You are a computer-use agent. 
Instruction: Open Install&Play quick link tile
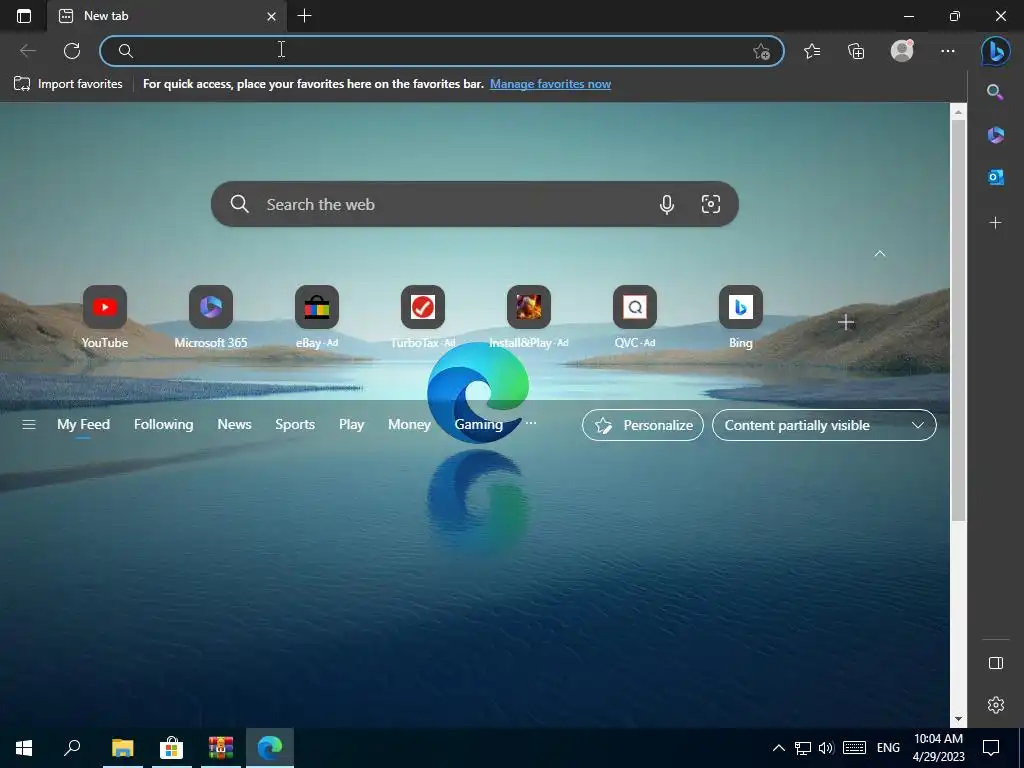[x=528, y=317]
